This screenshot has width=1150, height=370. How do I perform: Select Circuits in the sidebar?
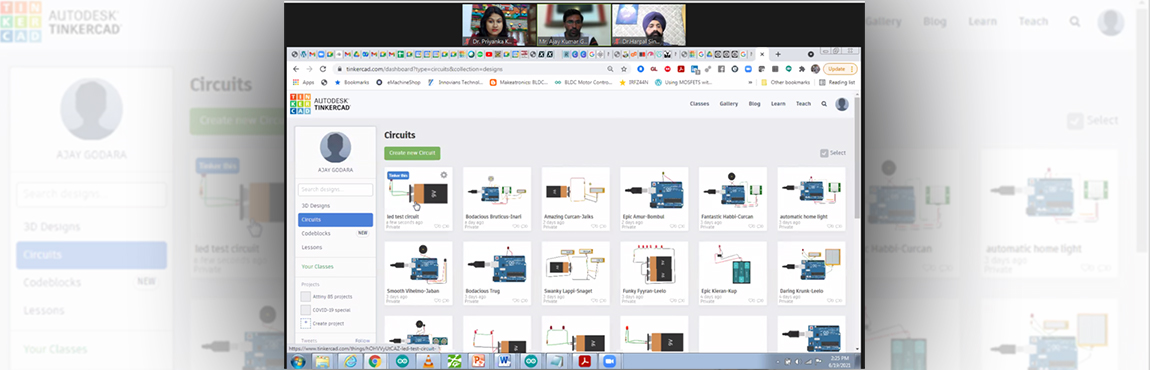[335, 220]
